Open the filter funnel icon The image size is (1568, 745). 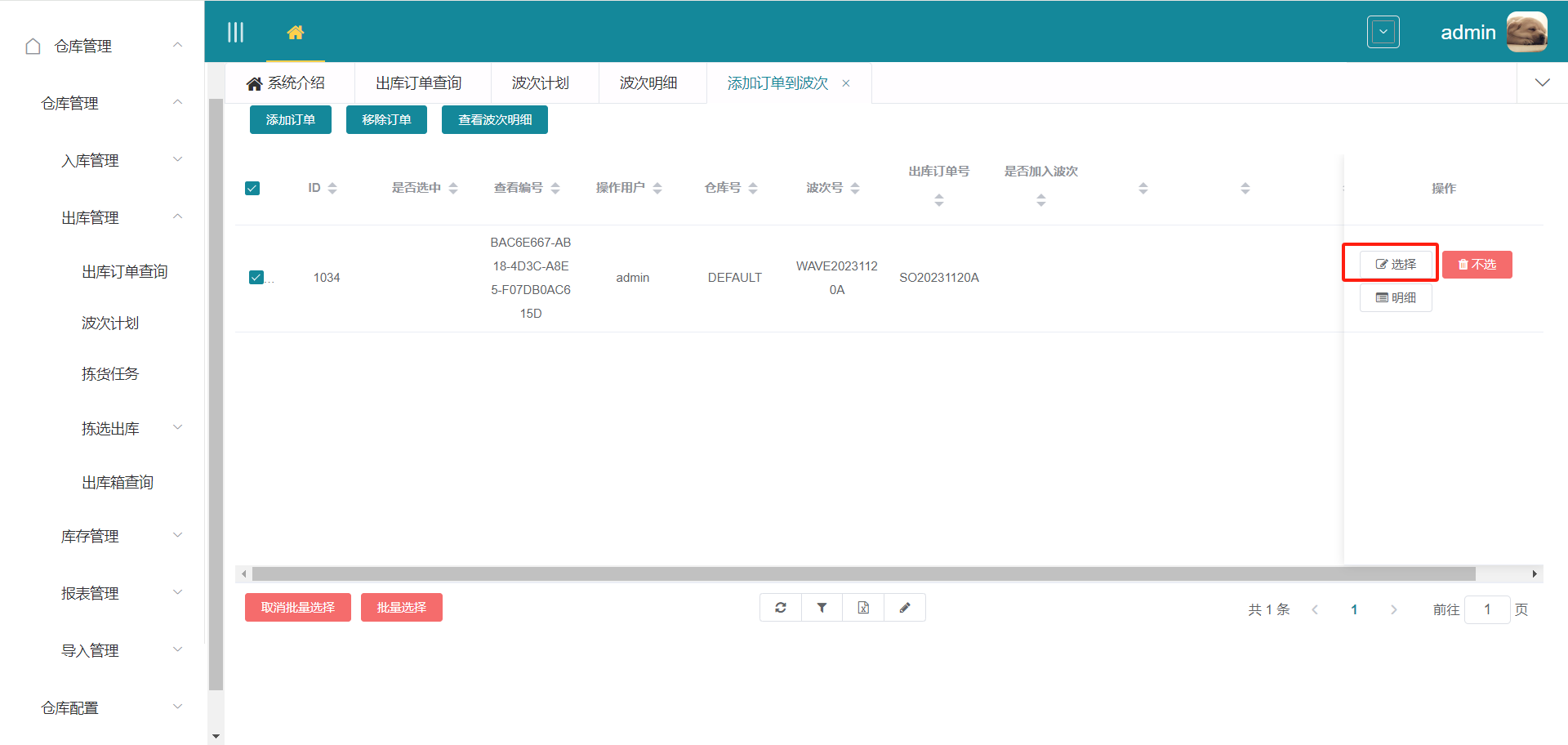(x=822, y=608)
